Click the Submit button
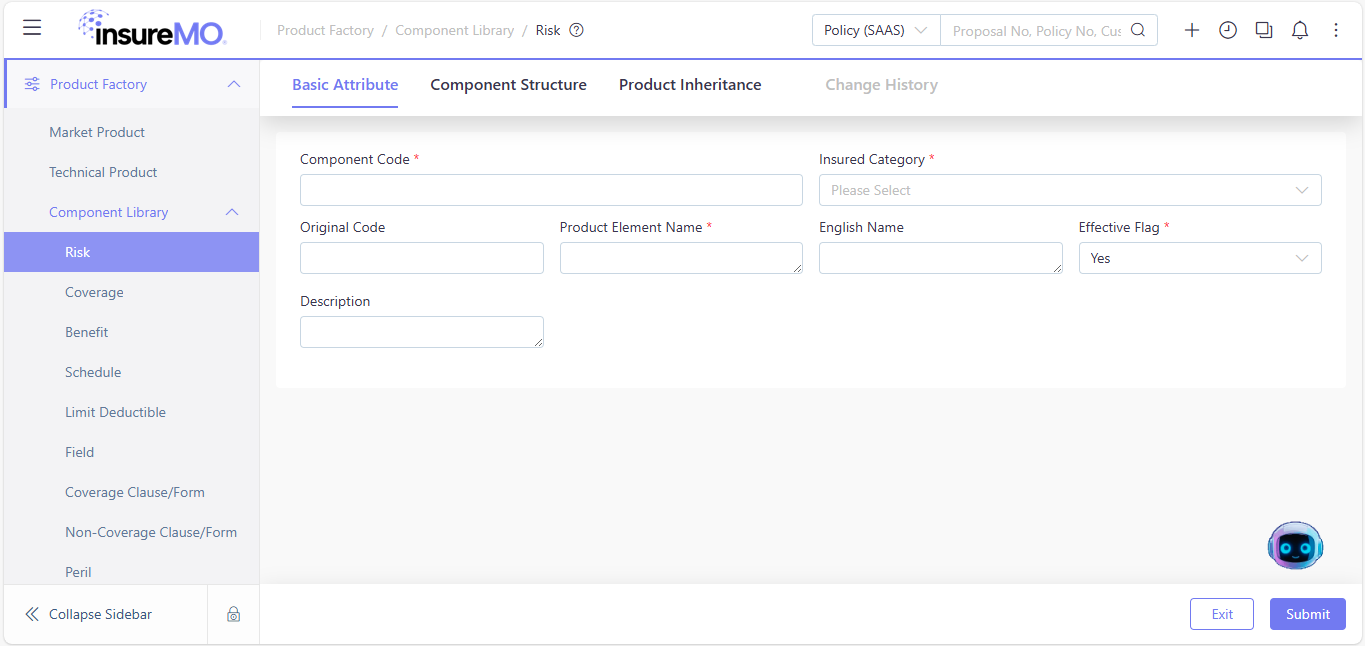 (x=1308, y=614)
